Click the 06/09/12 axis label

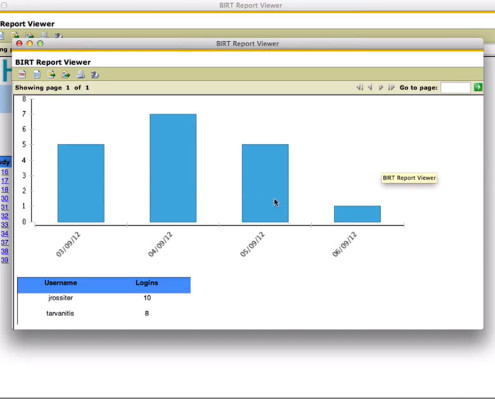click(x=345, y=244)
